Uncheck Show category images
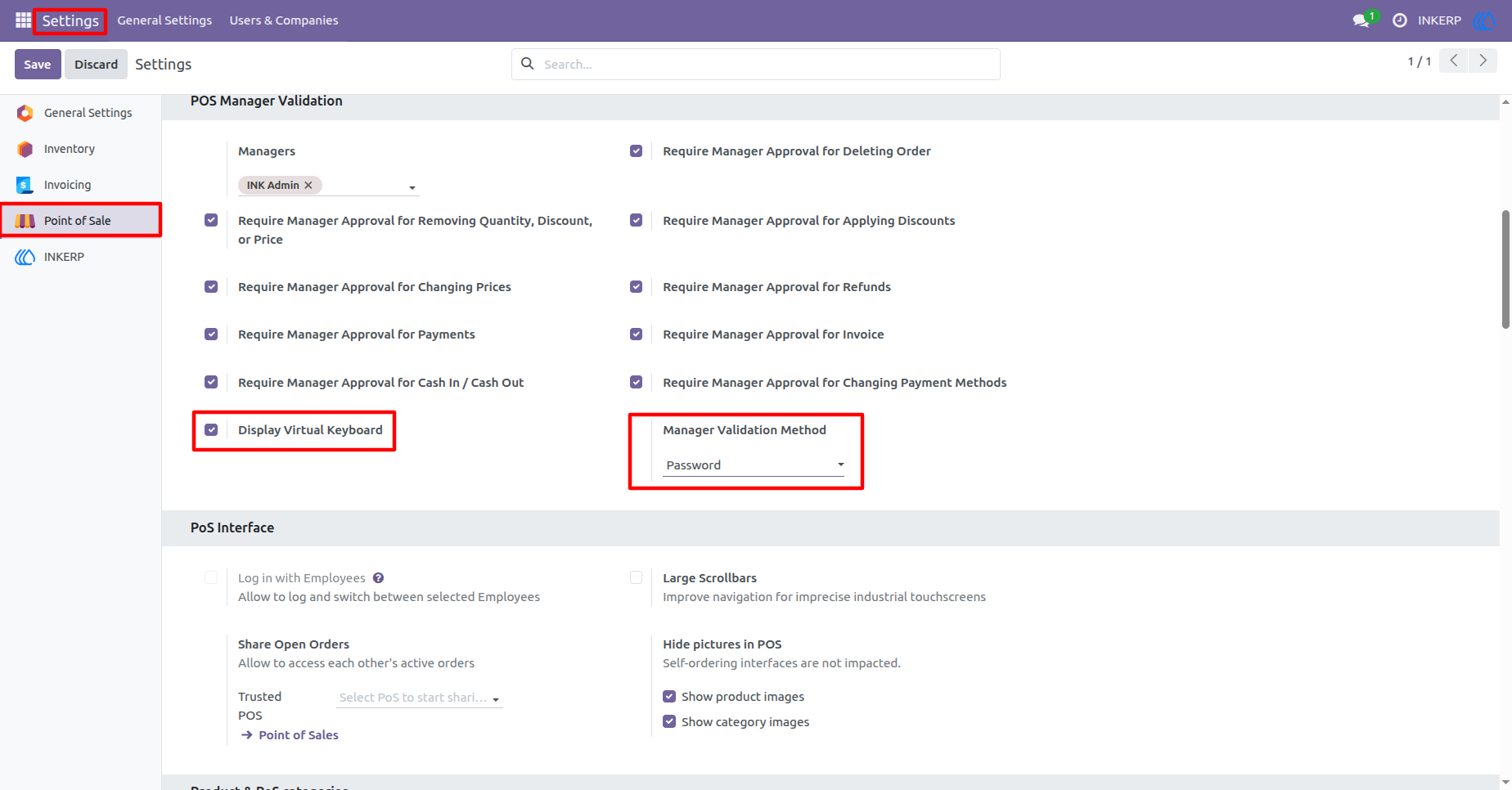1512x790 pixels. click(669, 722)
